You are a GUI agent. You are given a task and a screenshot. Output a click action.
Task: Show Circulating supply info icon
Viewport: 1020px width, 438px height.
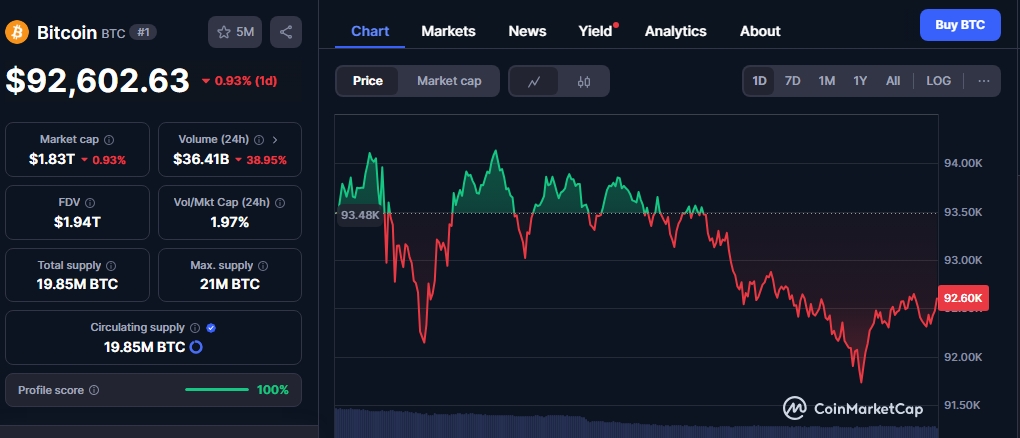(195, 328)
